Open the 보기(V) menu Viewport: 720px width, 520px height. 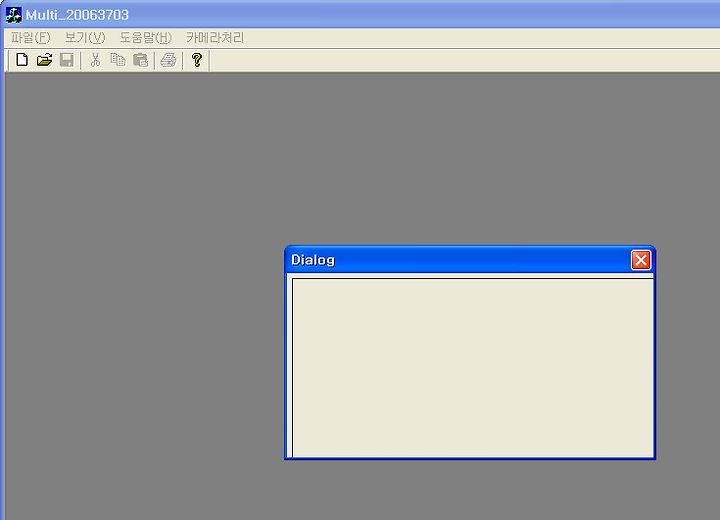pyautogui.click(x=85, y=38)
